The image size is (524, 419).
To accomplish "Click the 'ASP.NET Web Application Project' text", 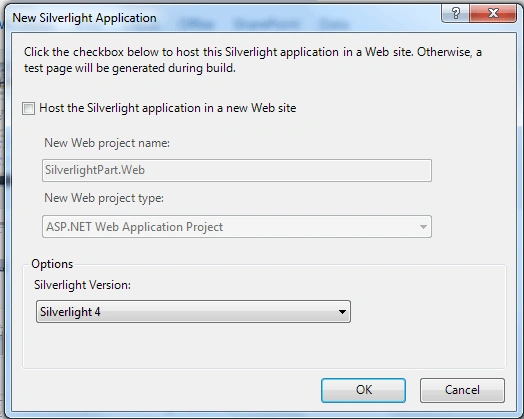I will pos(134,227).
